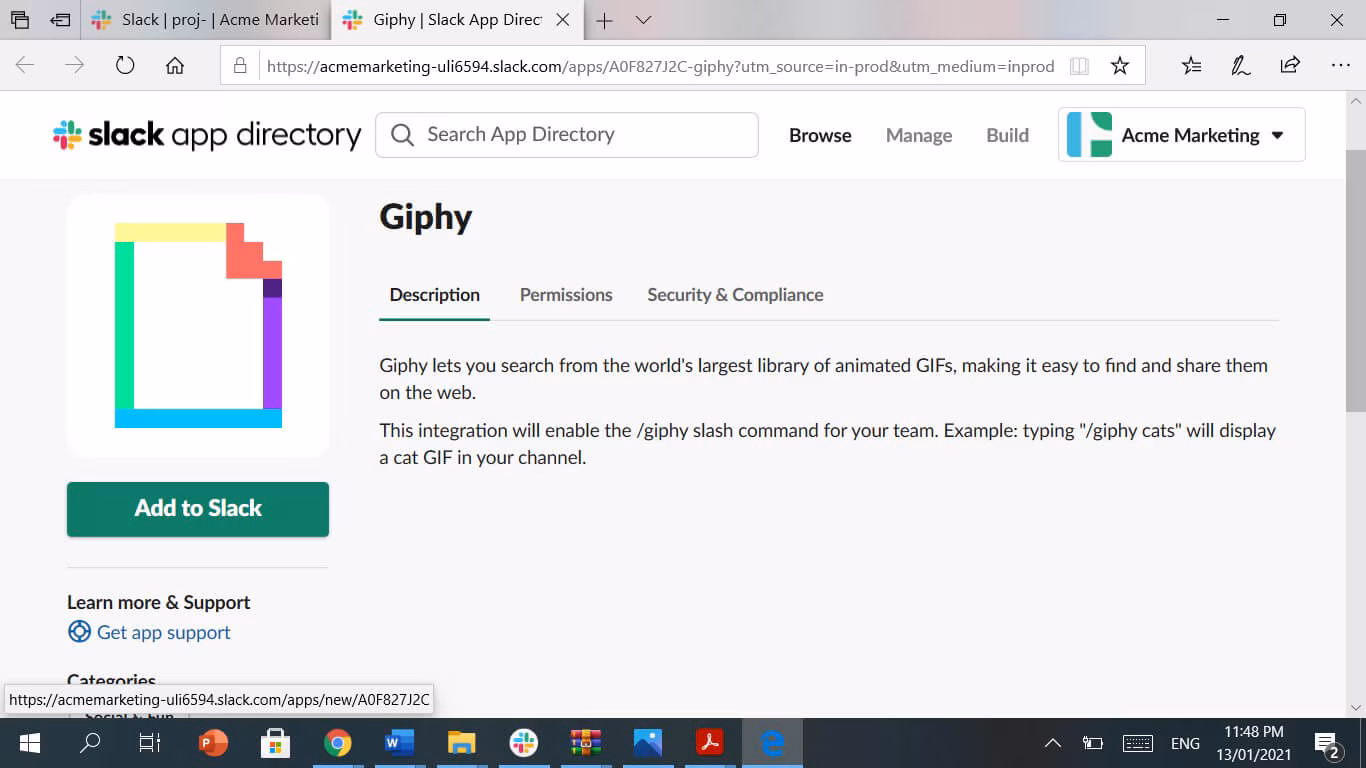Open the Action Center notifications icon

[1328, 744]
